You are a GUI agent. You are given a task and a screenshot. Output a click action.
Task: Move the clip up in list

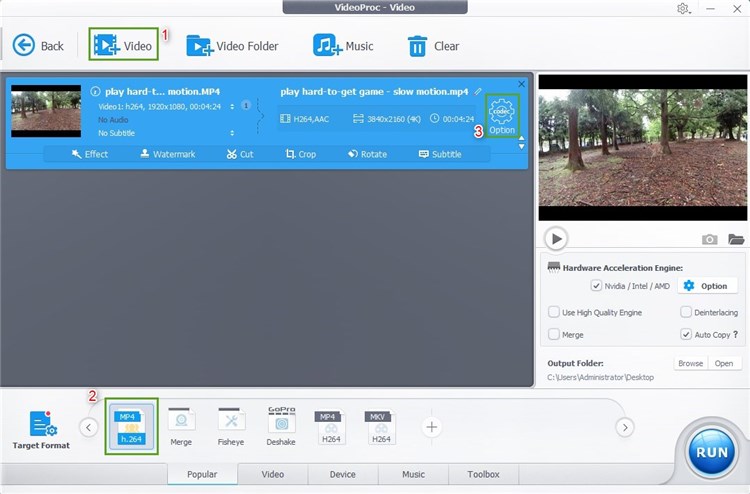click(521, 139)
